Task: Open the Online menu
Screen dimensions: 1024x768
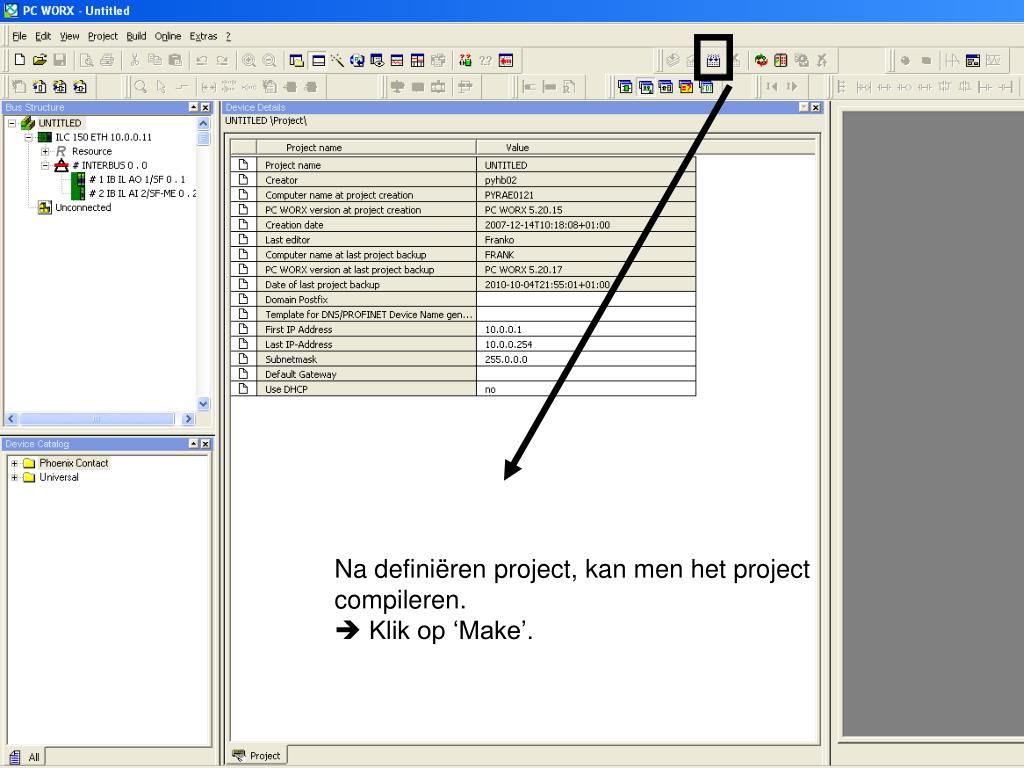Action: [x=168, y=36]
